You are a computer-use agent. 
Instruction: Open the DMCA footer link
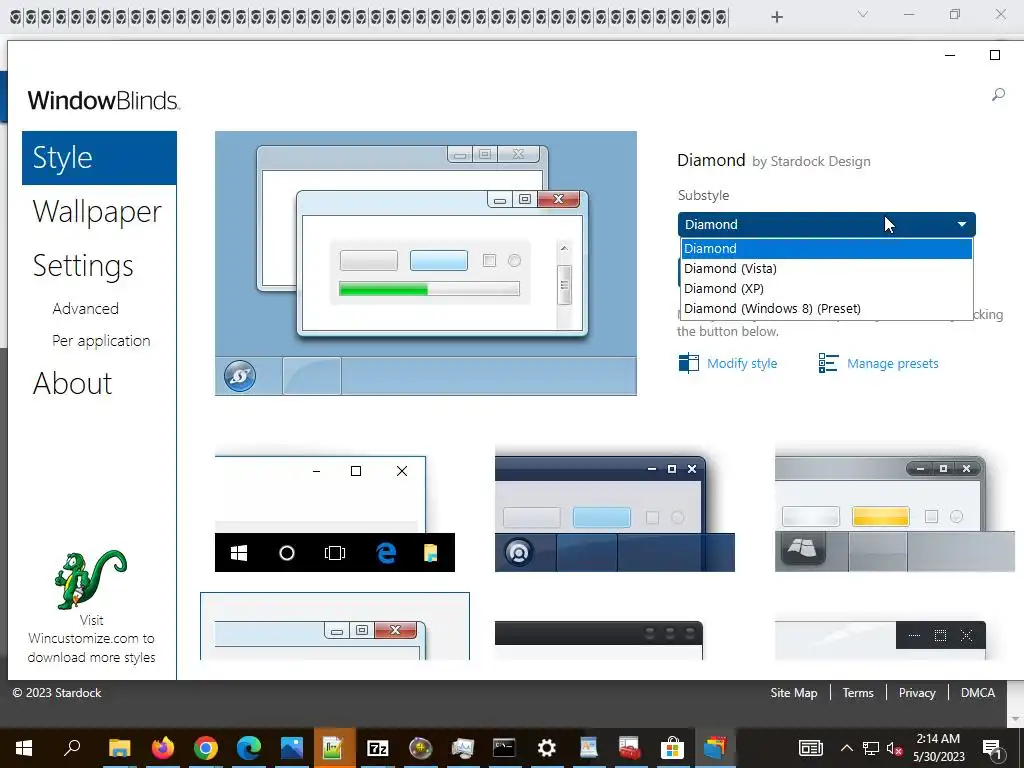(978, 693)
